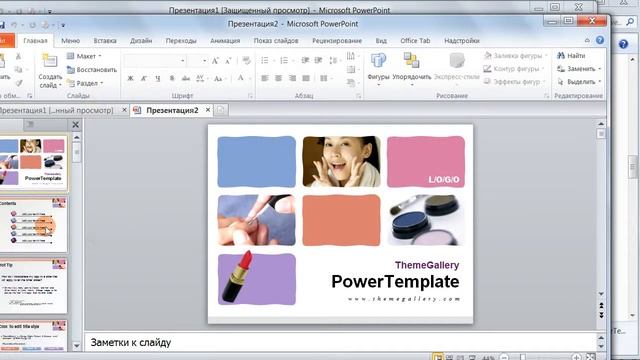640x360 pixels.
Task: Open the Показ слайдов tab
Action: (x=276, y=41)
